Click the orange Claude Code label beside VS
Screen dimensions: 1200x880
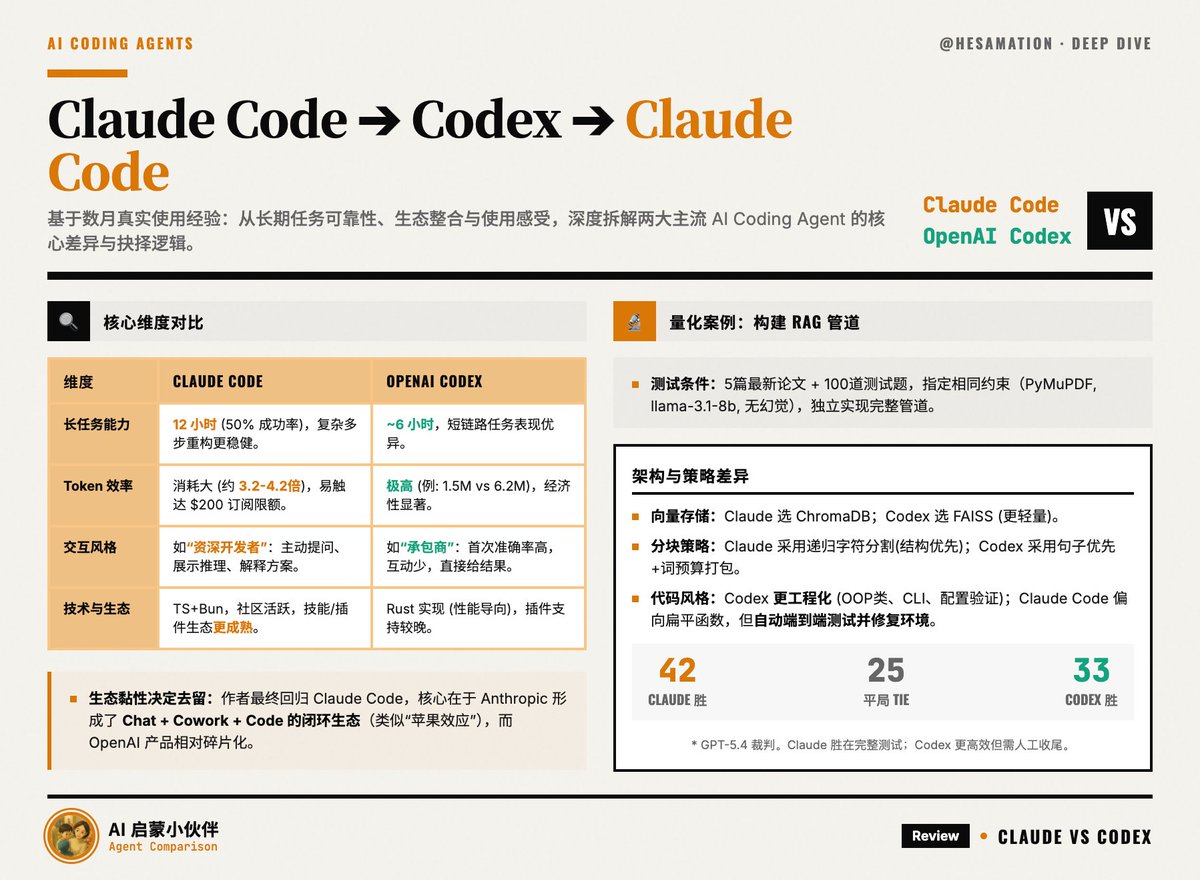990,205
